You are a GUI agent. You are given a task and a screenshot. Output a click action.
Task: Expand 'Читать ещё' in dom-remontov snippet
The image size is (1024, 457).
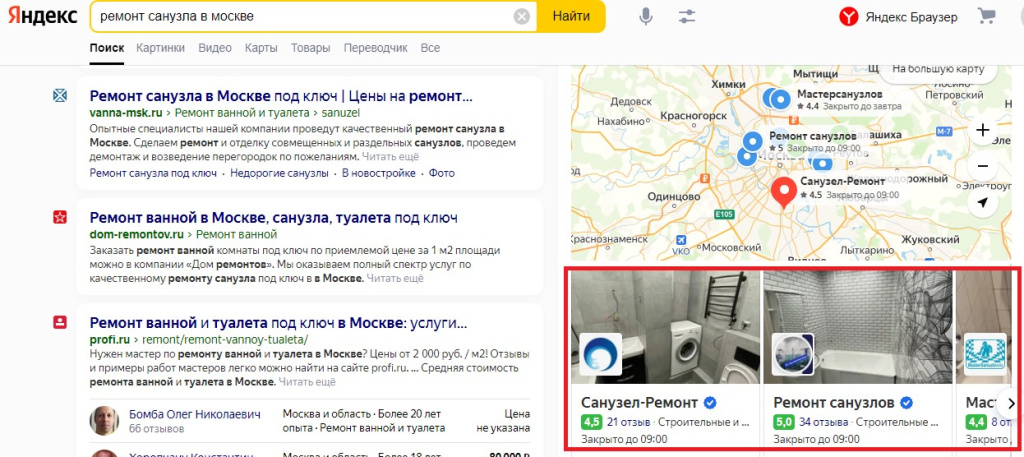(394, 279)
